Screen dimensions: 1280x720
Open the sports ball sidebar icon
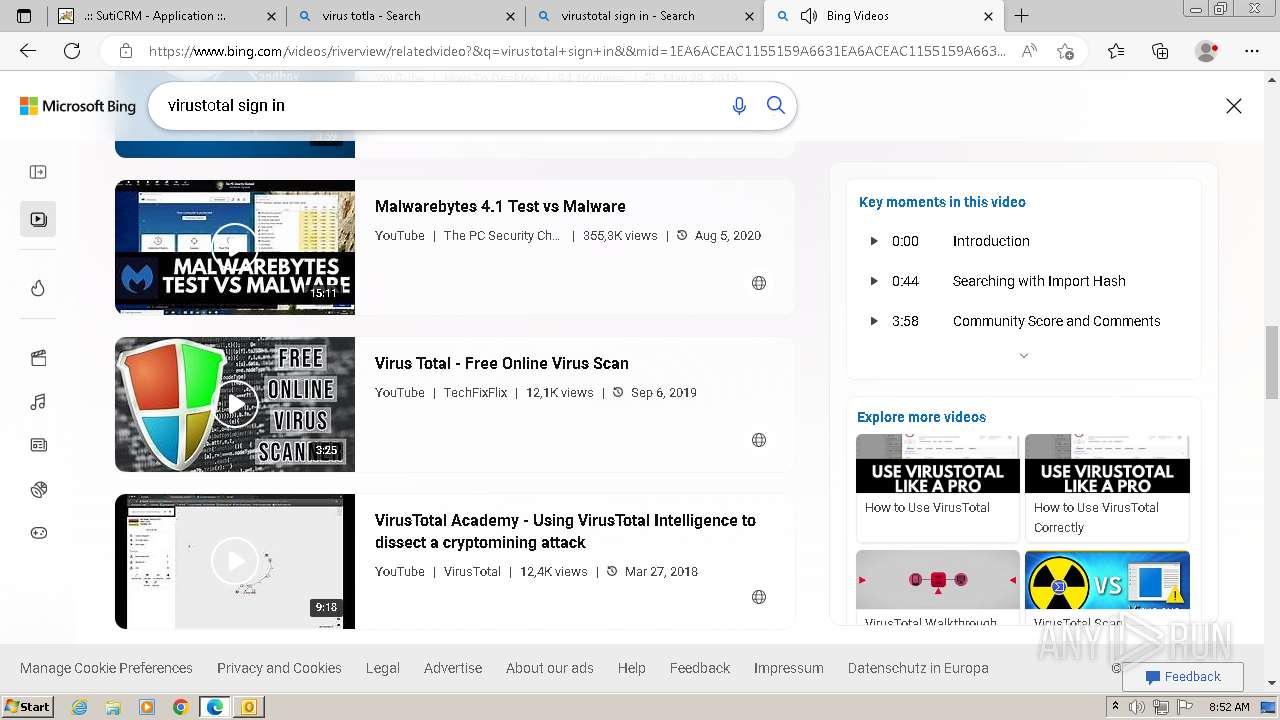pos(38,489)
